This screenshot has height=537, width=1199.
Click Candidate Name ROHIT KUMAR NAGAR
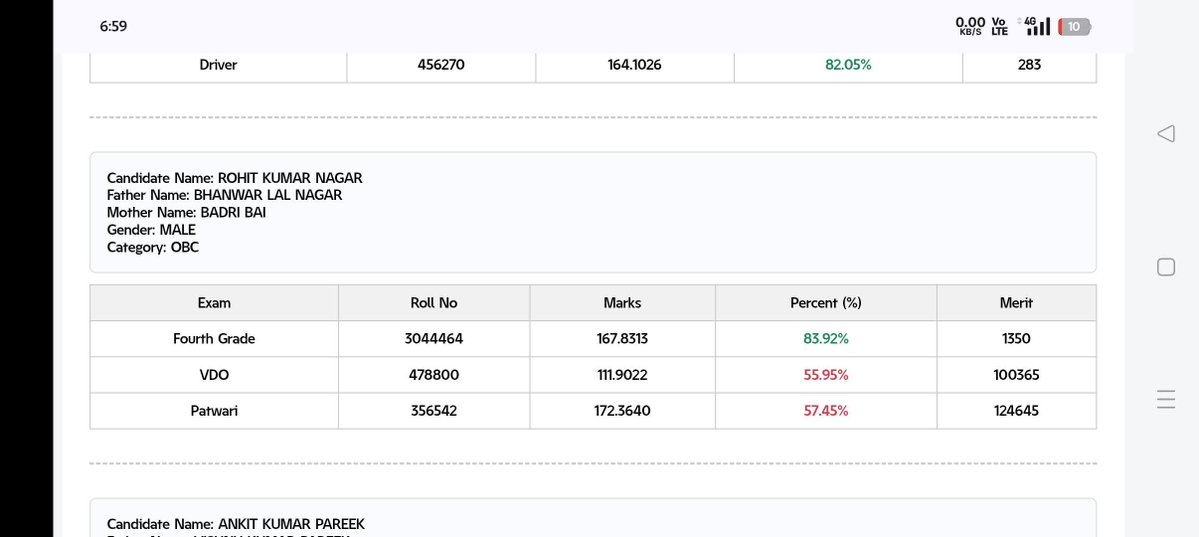[235, 178]
